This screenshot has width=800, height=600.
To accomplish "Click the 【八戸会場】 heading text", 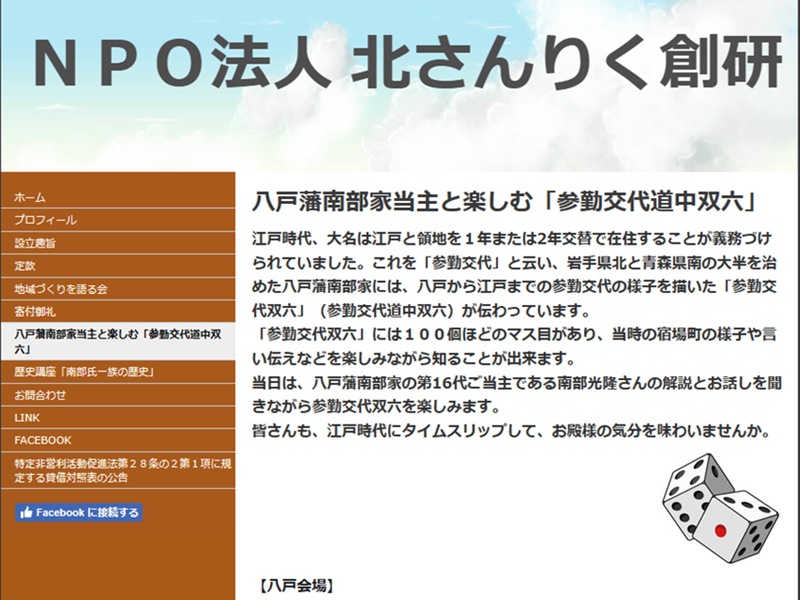I will pos(297,586).
